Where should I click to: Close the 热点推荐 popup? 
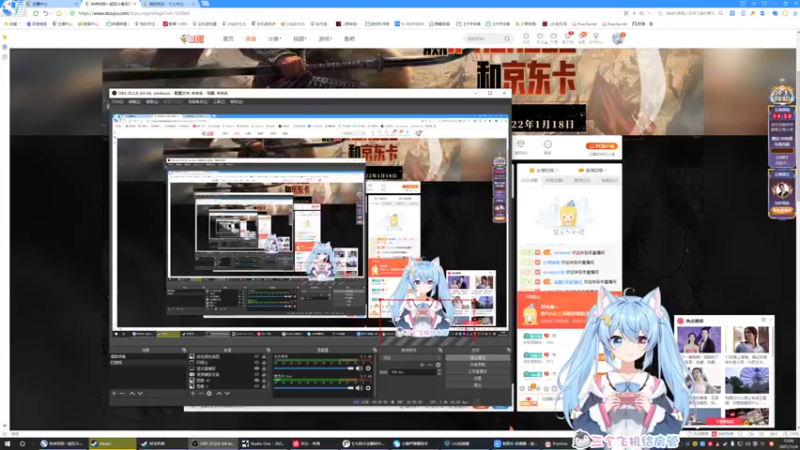[770, 320]
